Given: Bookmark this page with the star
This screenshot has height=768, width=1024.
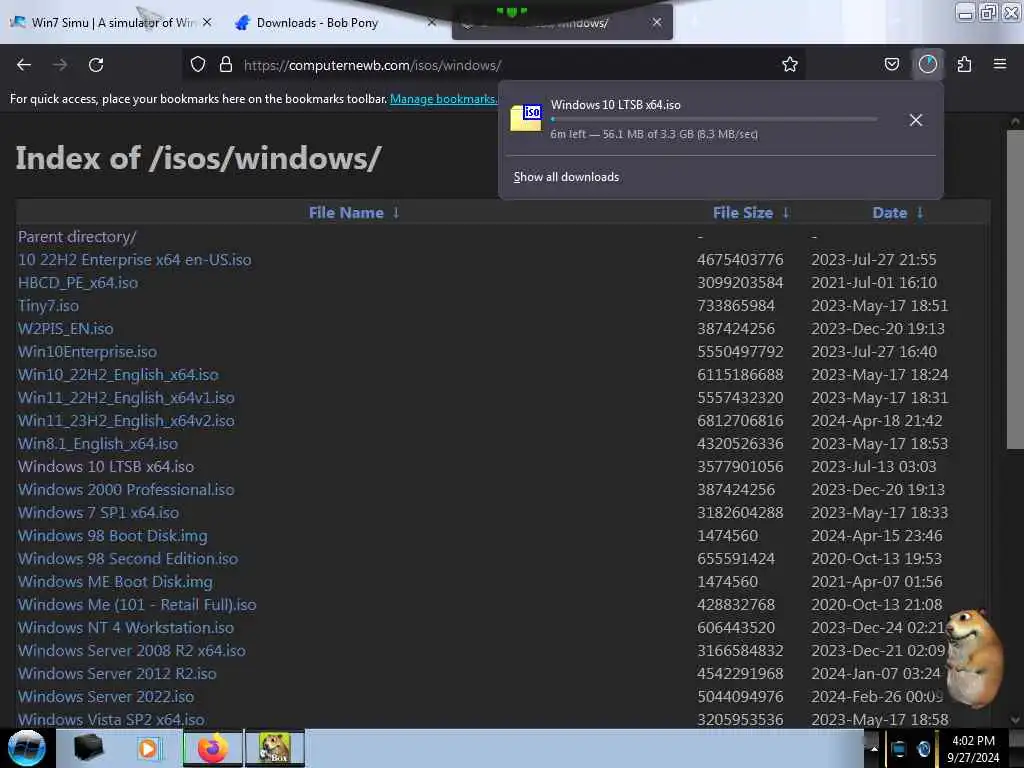Looking at the screenshot, I should click(x=790, y=65).
